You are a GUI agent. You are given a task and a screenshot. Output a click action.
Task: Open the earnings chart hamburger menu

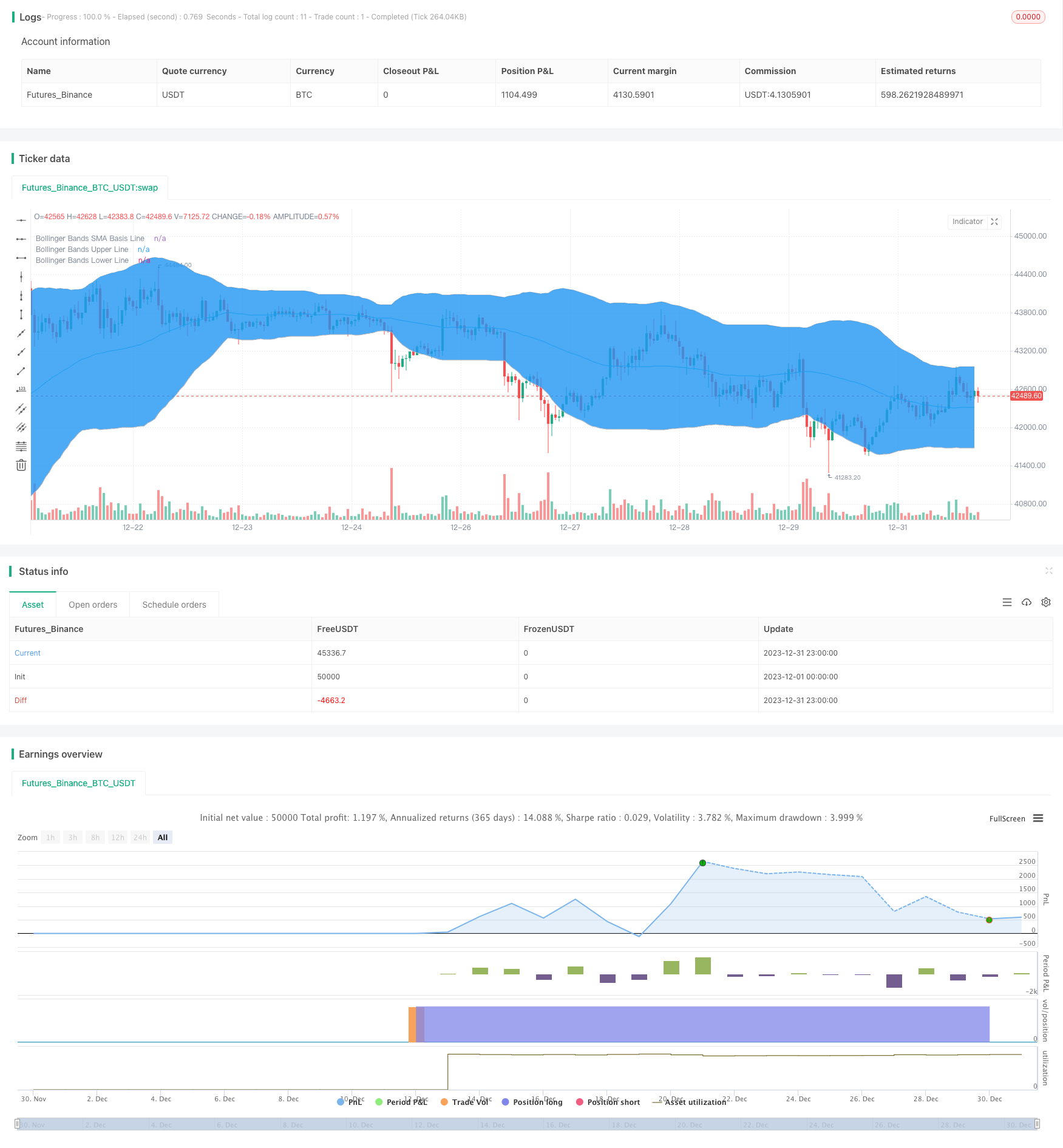pyautogui.click(x=1038, y=818)
